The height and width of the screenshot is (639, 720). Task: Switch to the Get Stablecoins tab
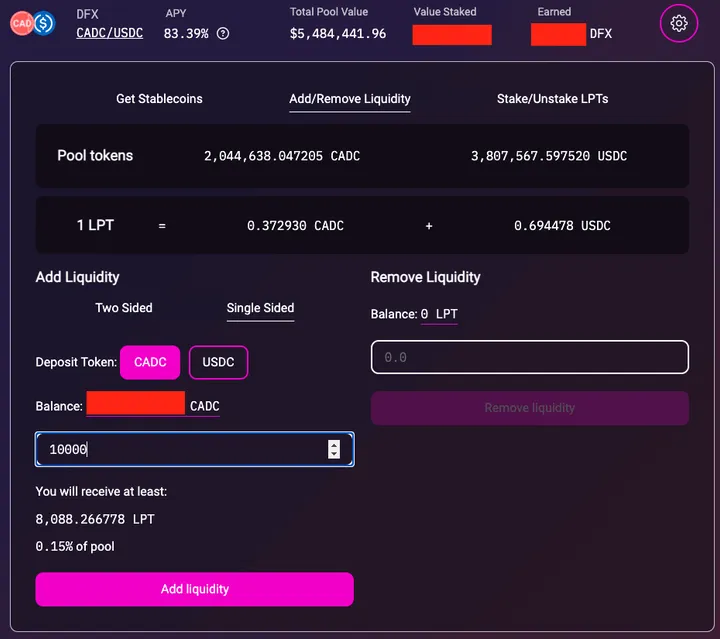(159, 99)
